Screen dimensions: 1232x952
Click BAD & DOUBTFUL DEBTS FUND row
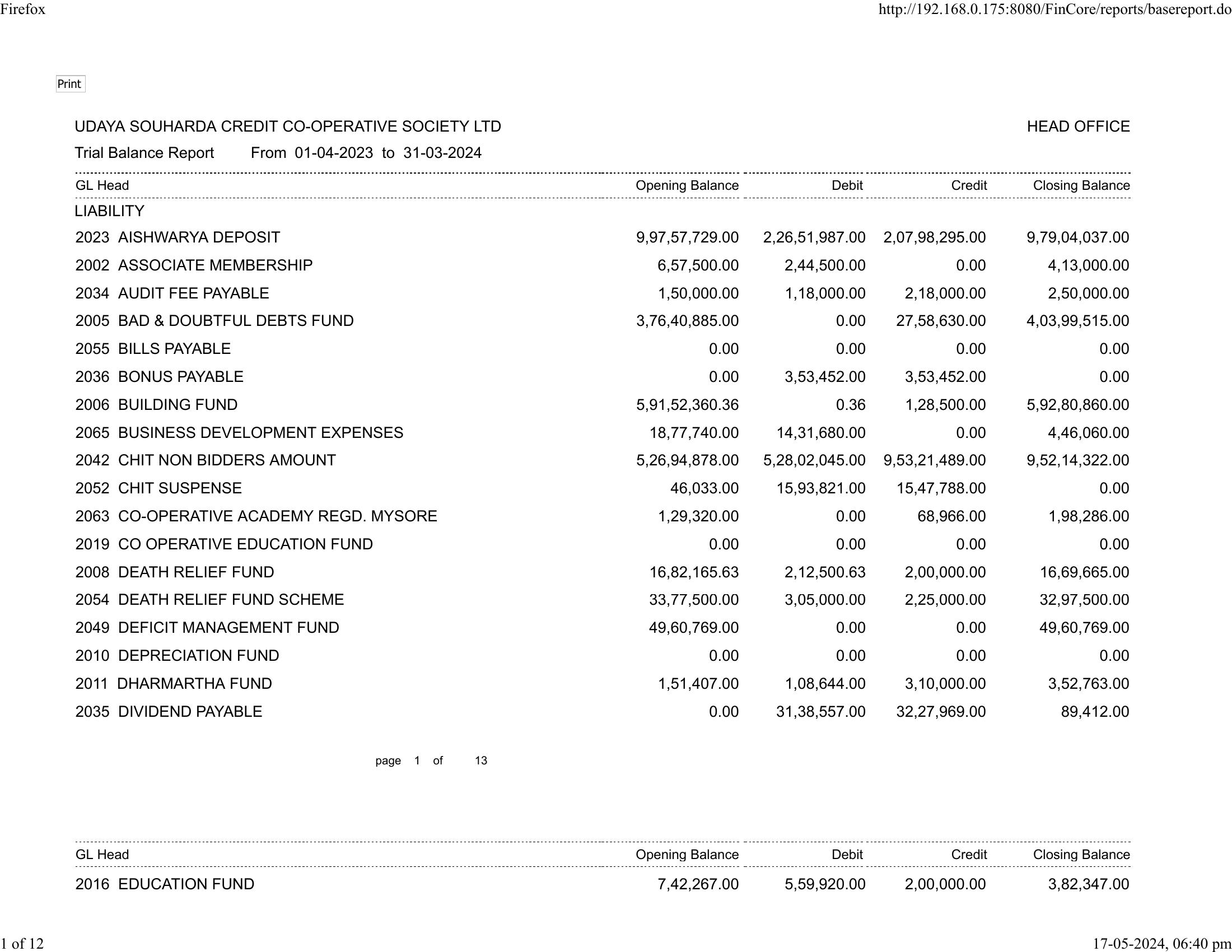[235, 321]
